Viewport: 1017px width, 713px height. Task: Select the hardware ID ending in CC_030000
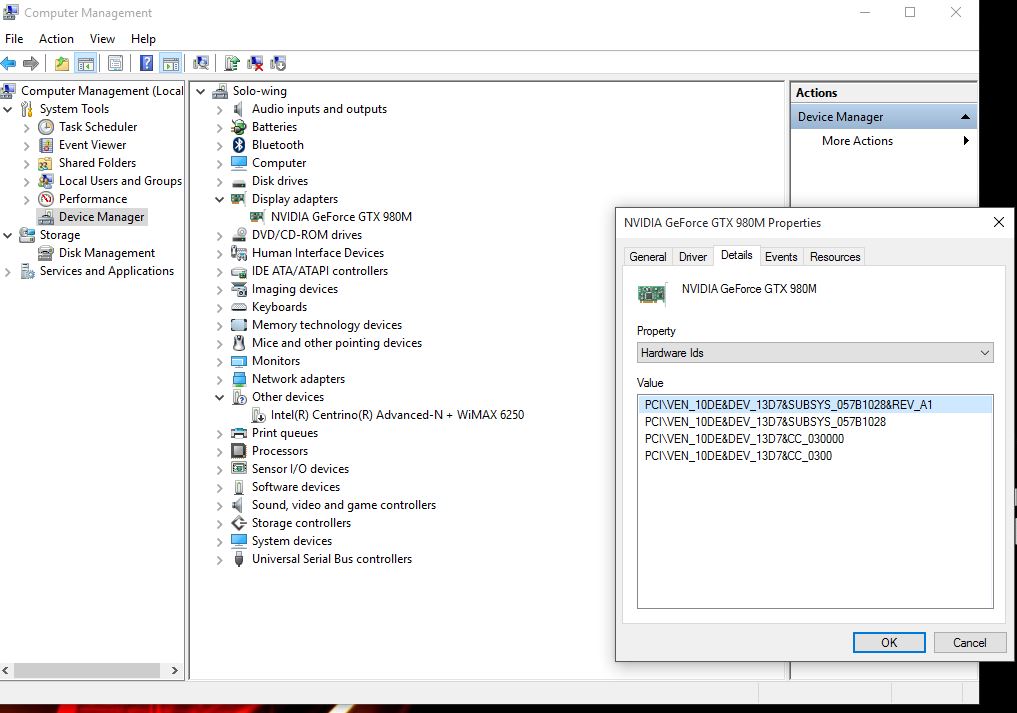coord(744,439)
